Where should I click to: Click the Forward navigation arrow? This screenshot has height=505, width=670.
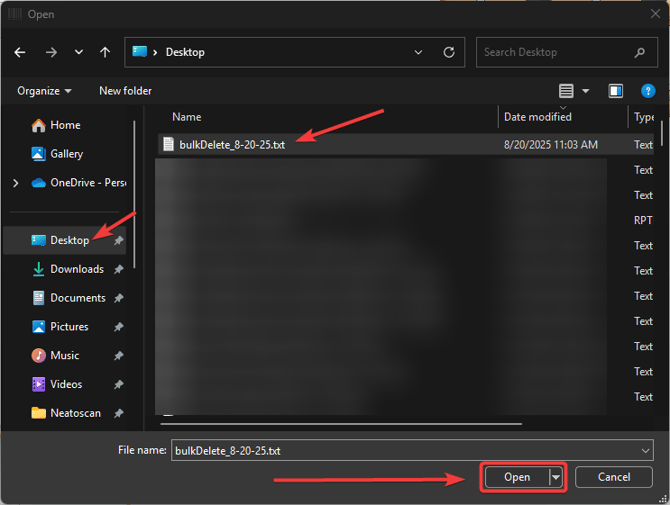(50, 52)
